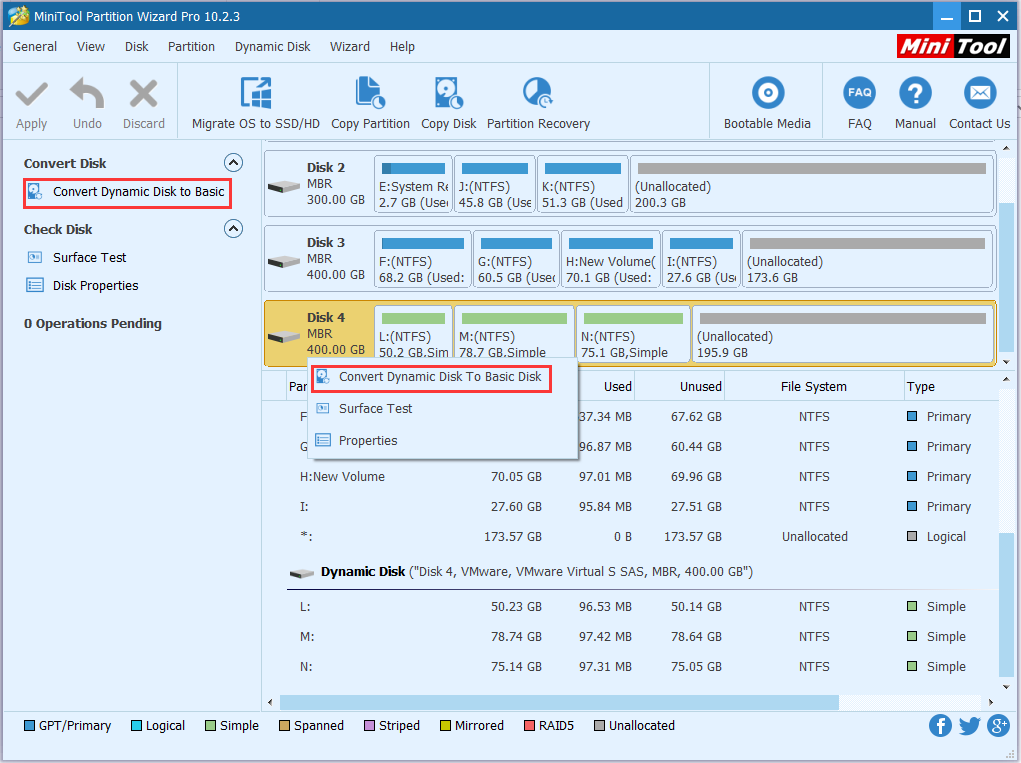Select E:System Reserved partition on Disk 2
The height and width of the screenshot is (763, 1021).
pyautogui.click(x=413, y=185)
